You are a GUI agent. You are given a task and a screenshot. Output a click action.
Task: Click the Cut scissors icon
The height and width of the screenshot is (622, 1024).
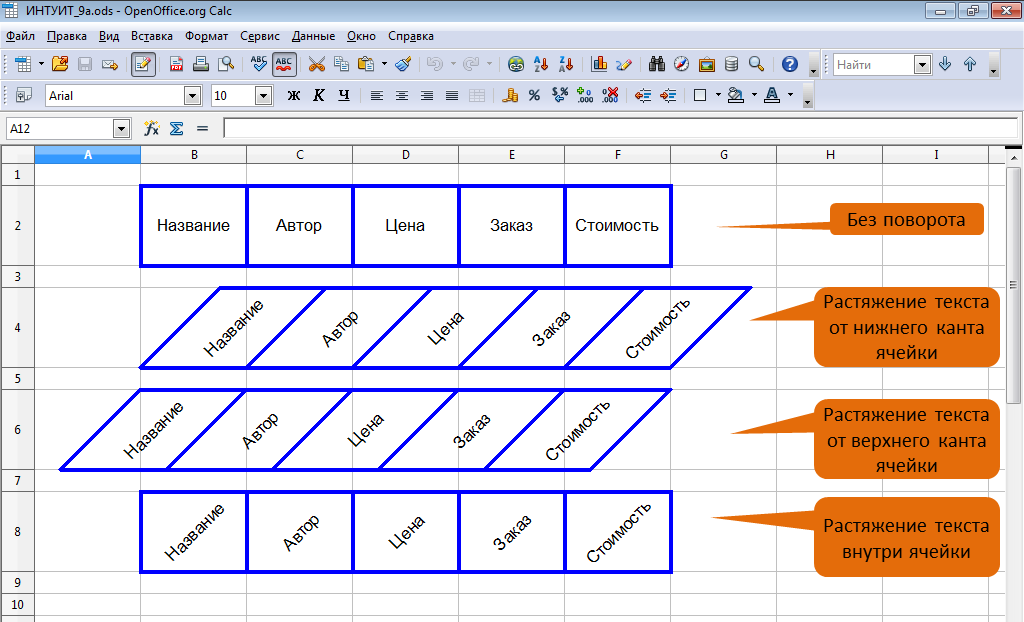(316, 64)
